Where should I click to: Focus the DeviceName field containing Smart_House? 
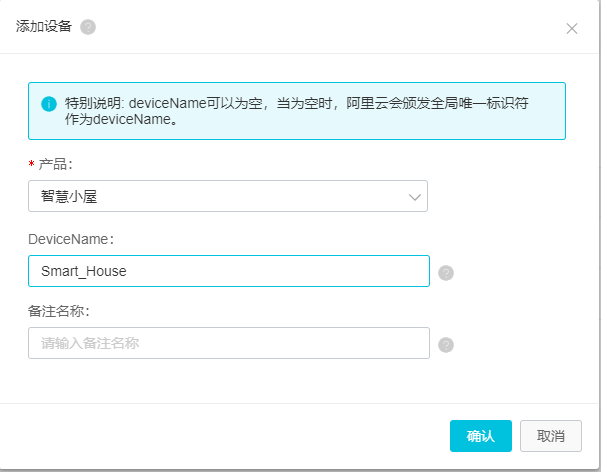pos(229,271)
